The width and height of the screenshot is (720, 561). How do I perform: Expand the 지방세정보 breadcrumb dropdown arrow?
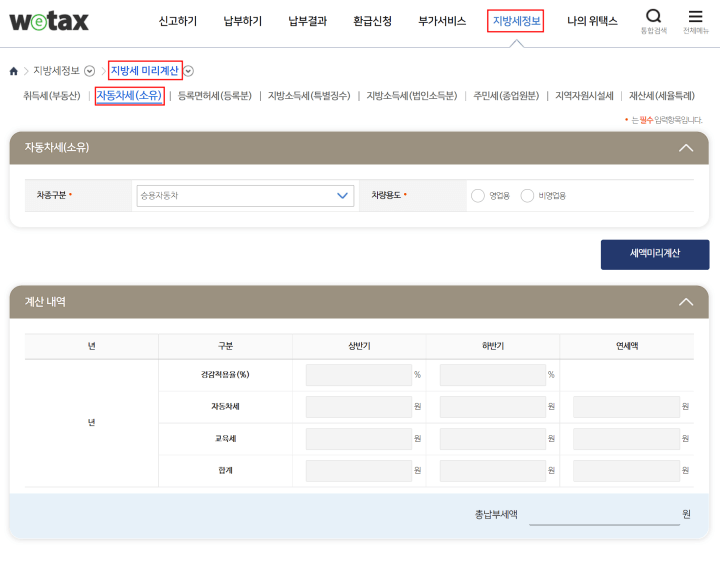coord(90,71)
